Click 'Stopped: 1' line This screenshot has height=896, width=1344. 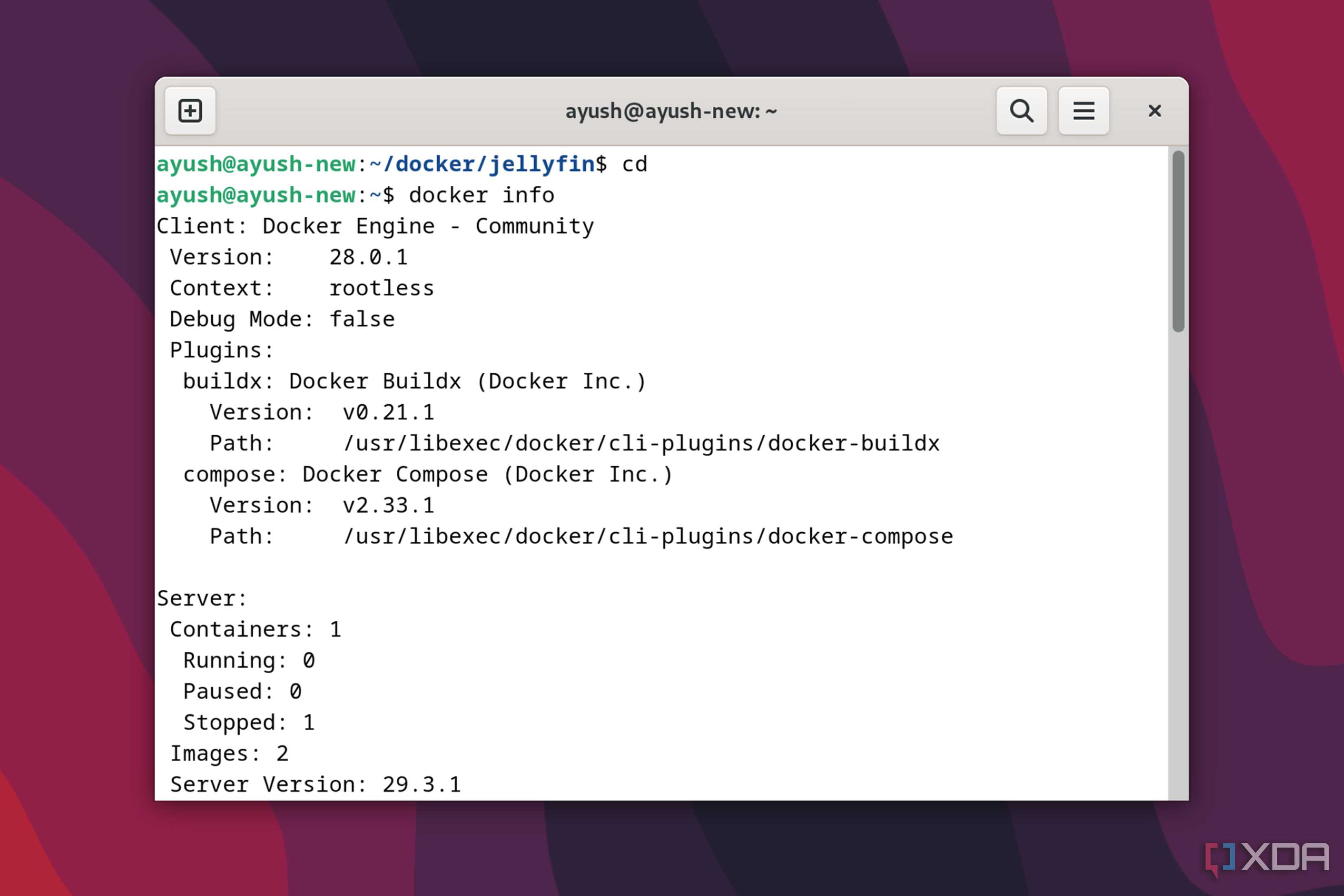pos(249,723)
